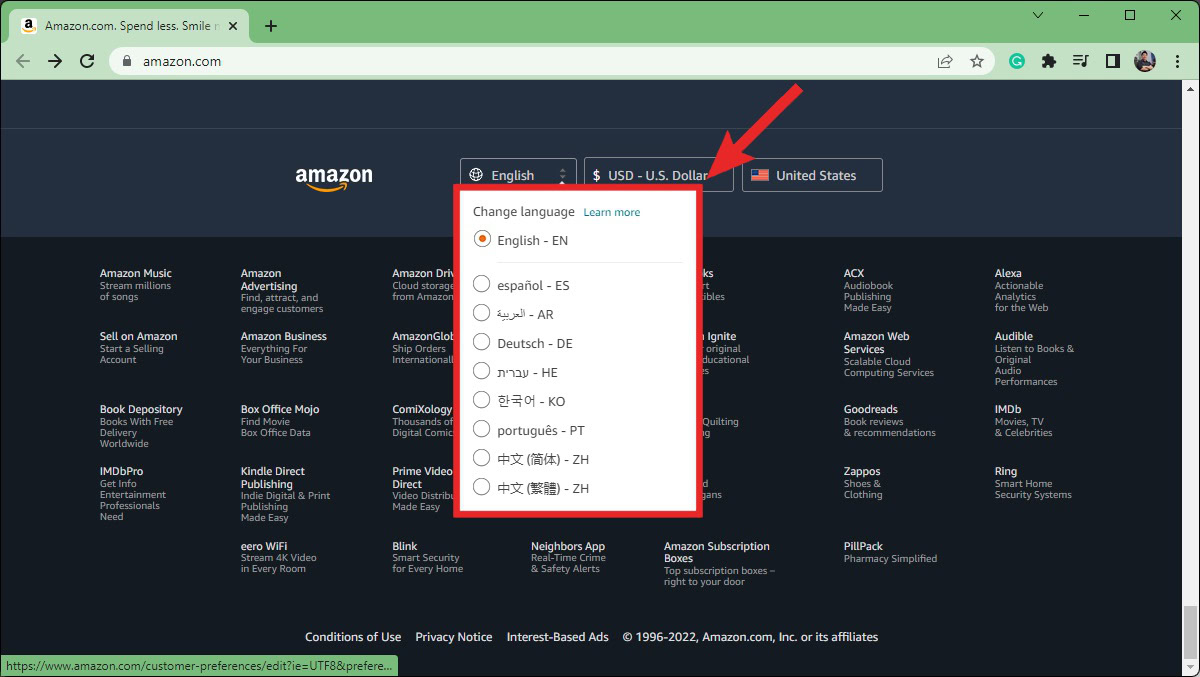Screen dimensions: 1200x677
Task: Open the IMDbPro footer link
Action: coord(133,494)
